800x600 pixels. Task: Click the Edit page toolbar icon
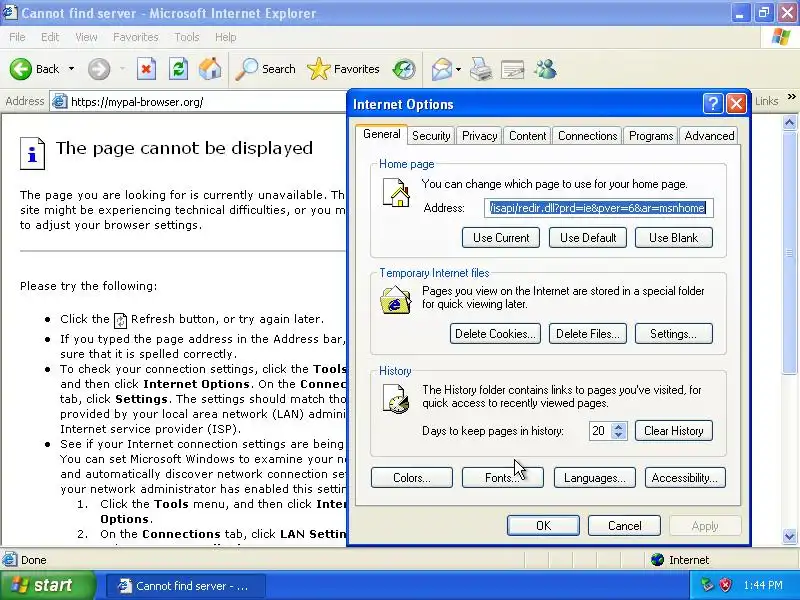point(513,69)
